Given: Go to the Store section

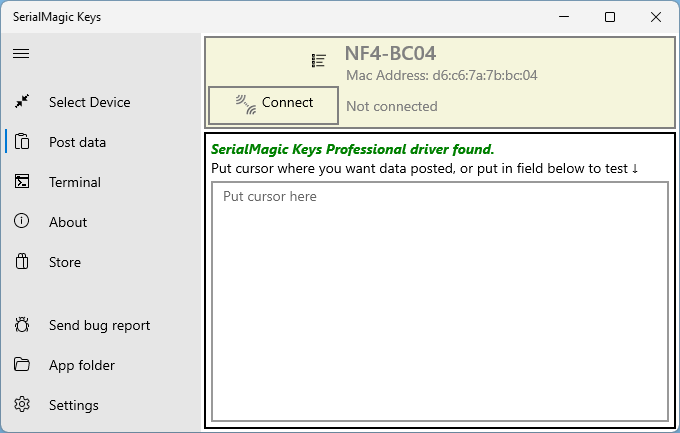Looking at the screenshot, I should (x=65, y=262).
